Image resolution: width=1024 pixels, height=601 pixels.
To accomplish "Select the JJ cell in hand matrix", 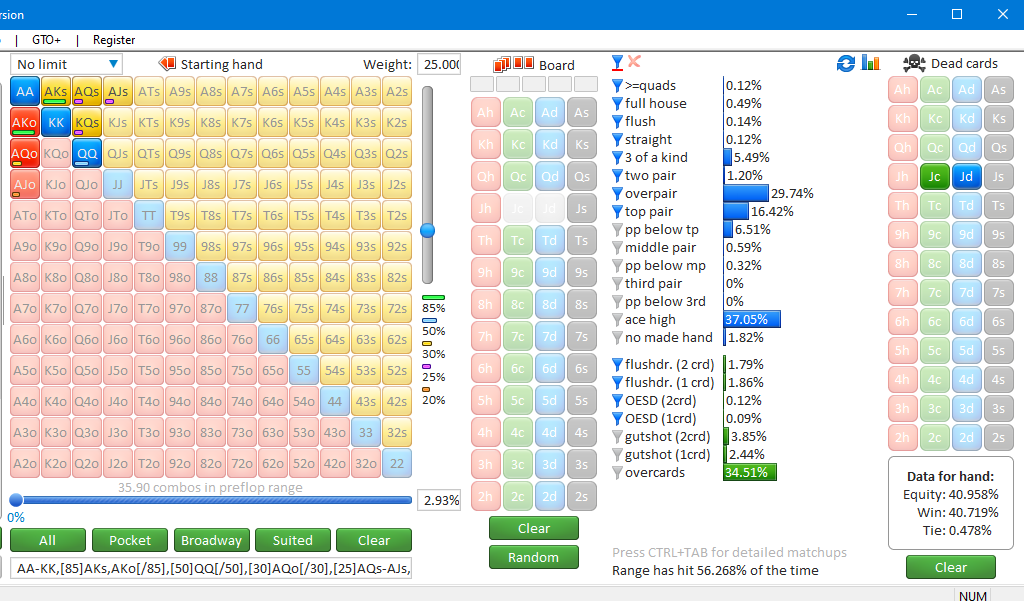I will (118, 184).
